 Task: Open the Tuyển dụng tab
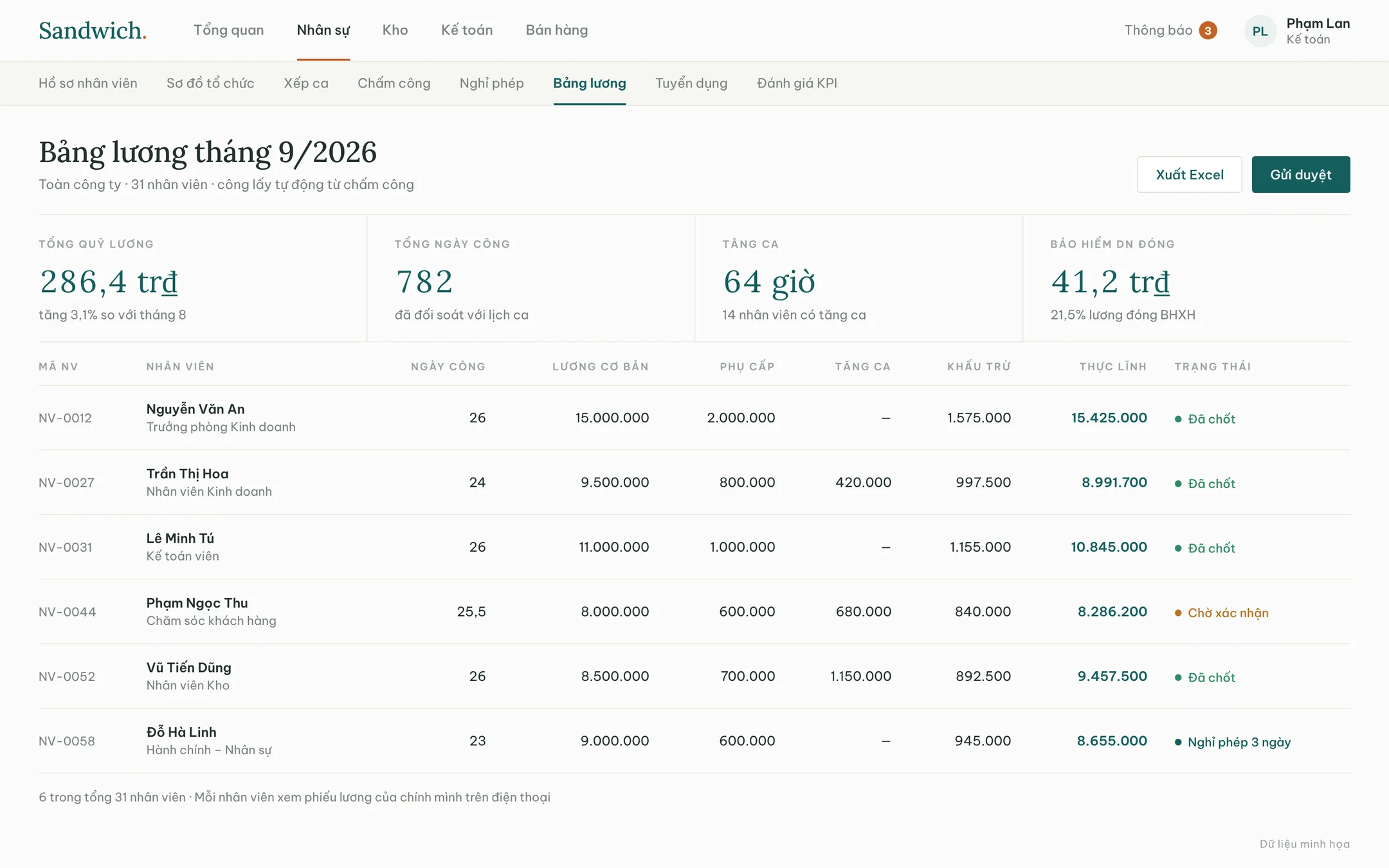691,83
